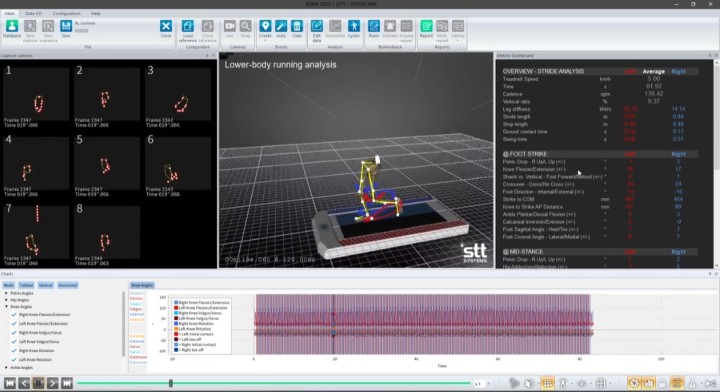Toggle the Left Knee Rotation checkbox
Viewport: 720px width, 392px height.
click(14, 360)
